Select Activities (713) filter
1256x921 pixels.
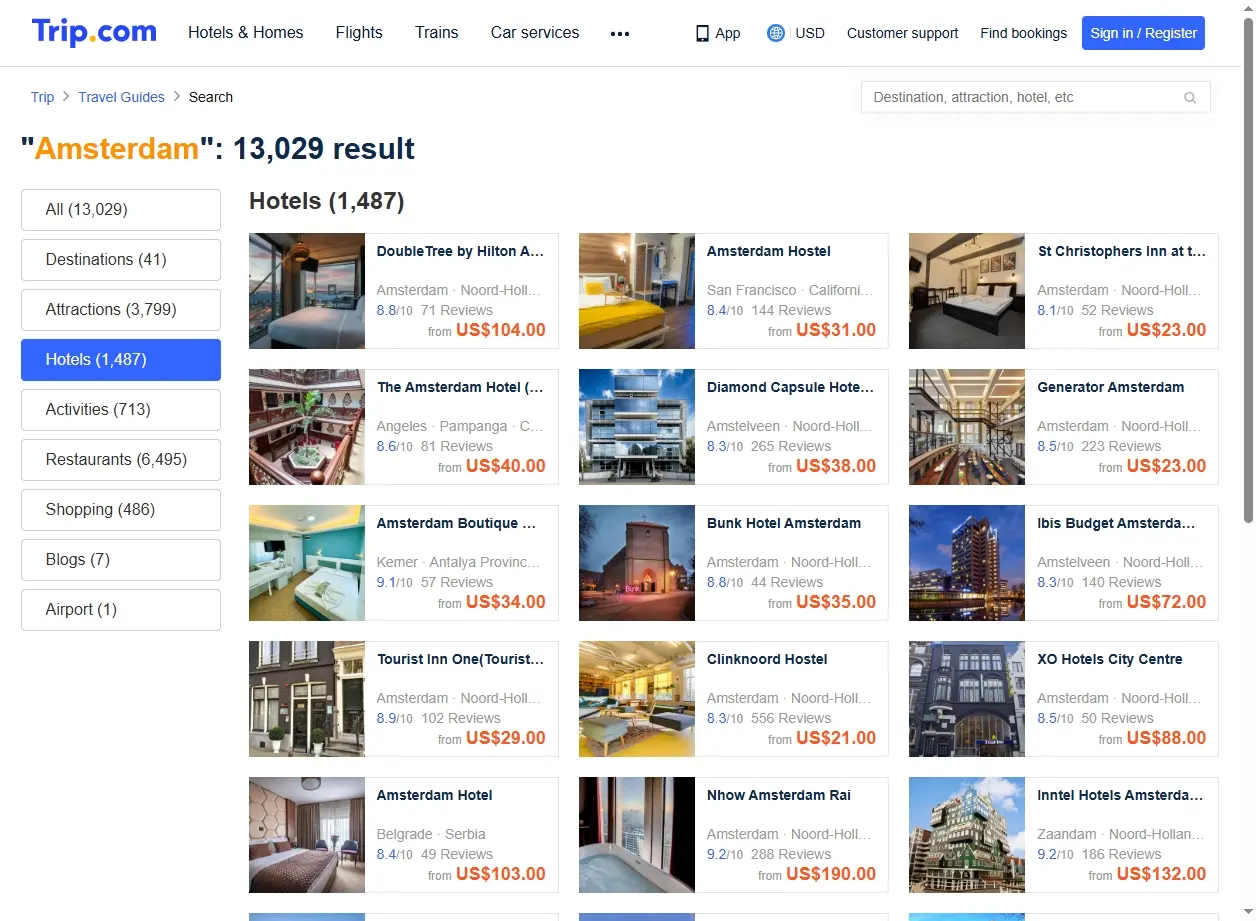pos(121,410)
